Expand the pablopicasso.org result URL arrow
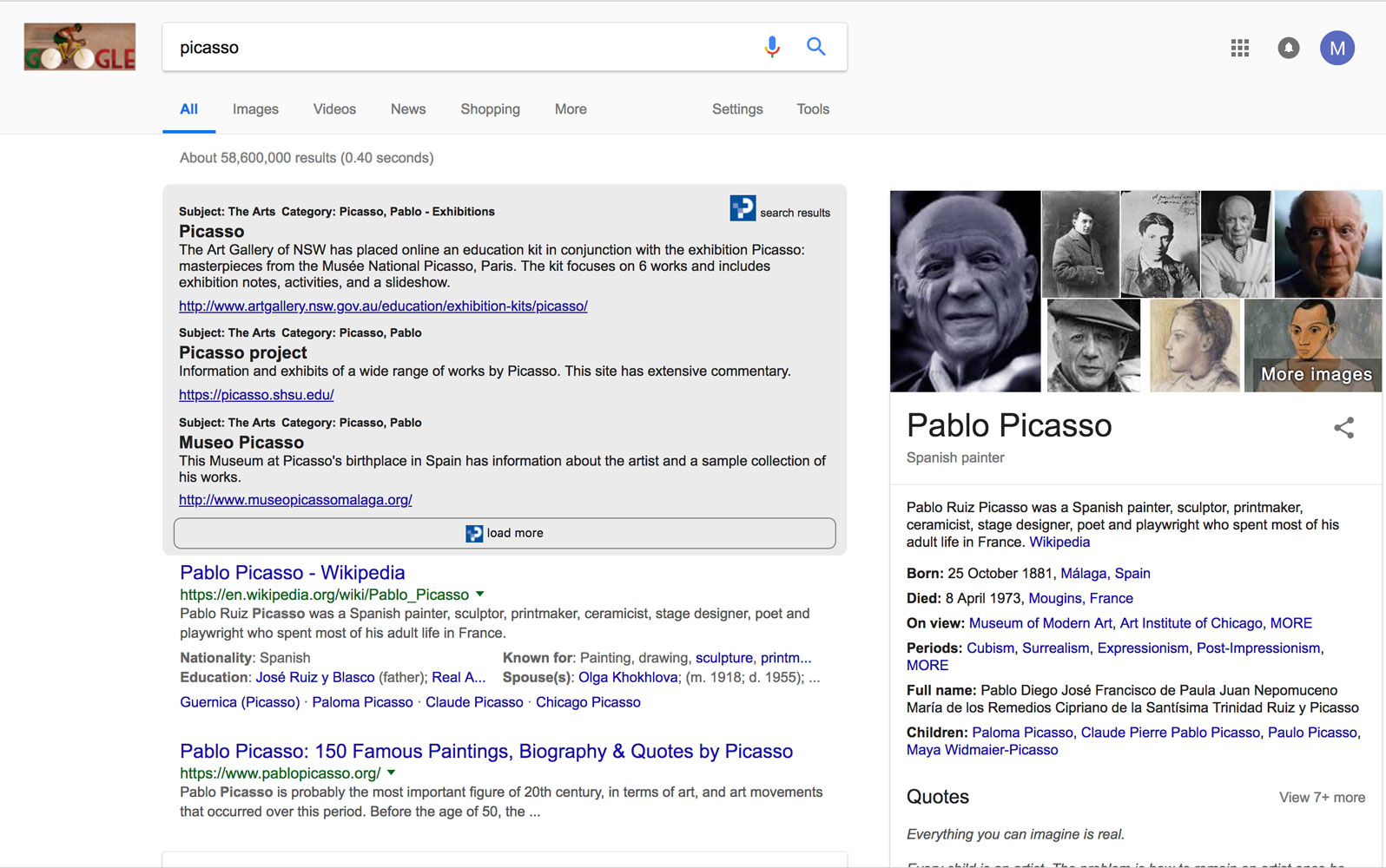The image size is (1386, 868). pyautogui.click(x=391, y=773)
